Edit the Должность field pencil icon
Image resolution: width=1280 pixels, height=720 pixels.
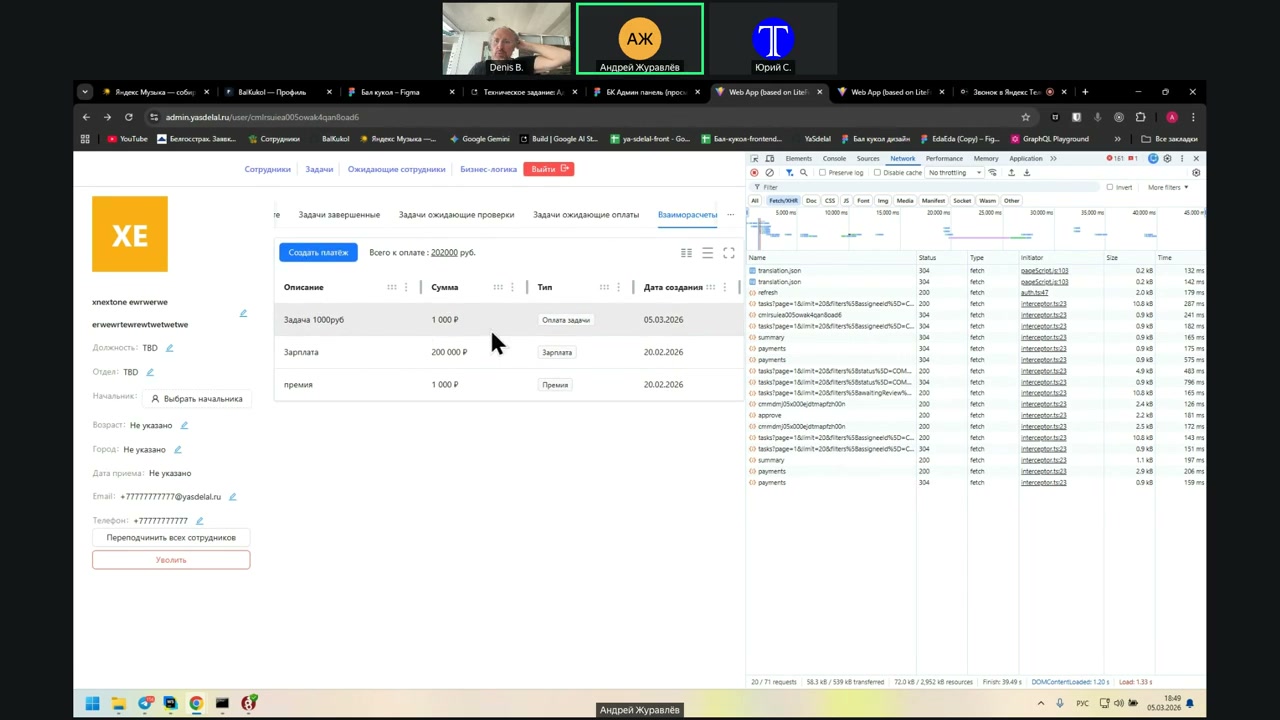click(169, 348)
